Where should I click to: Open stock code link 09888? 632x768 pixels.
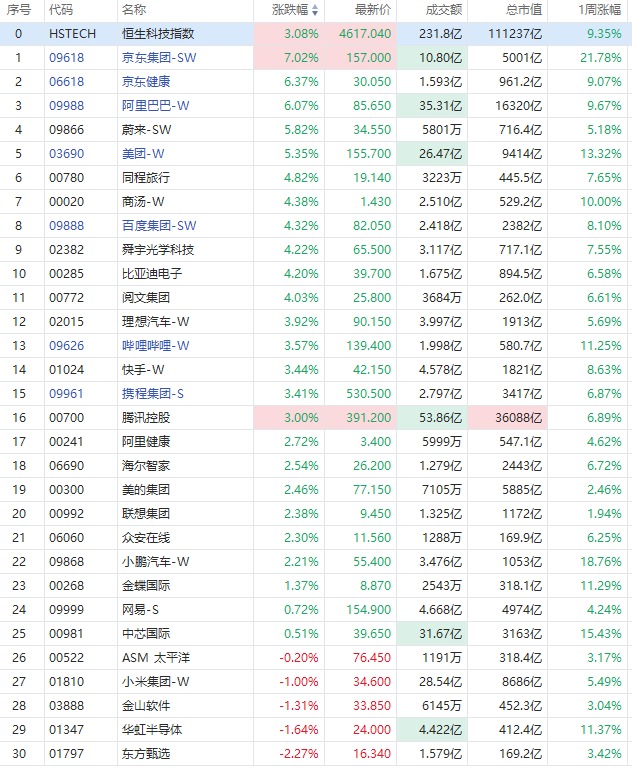[67, 226]
